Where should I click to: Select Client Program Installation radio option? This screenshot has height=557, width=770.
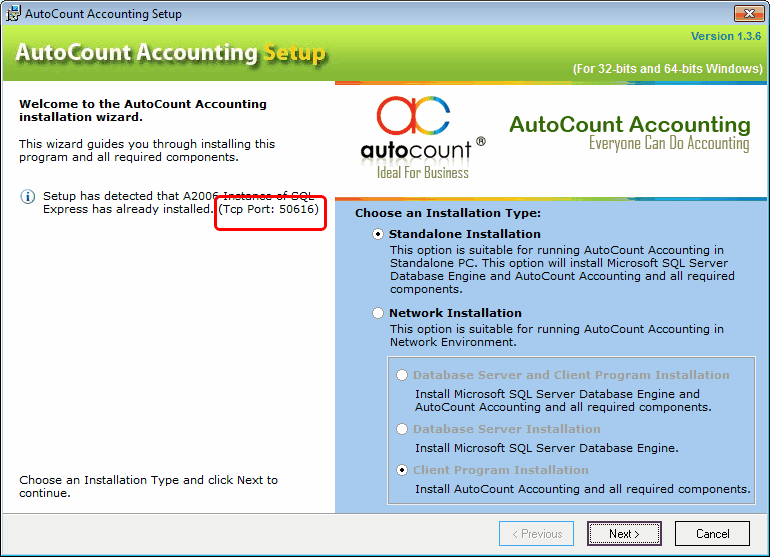tap(402, 470)
